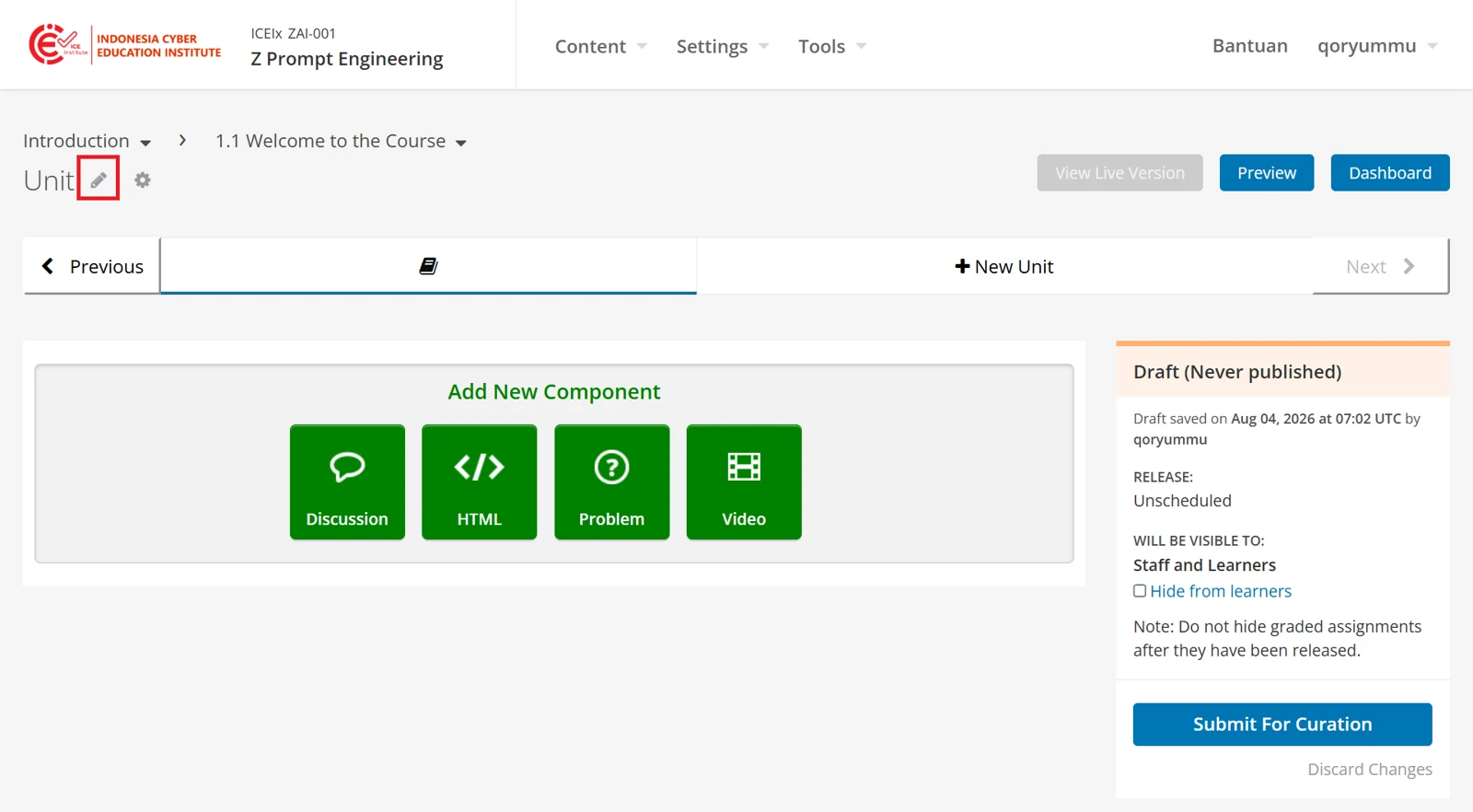Screen dimensions: 1473x812
Task: Go to the Previous unit
Action: (x=92, y=266)
